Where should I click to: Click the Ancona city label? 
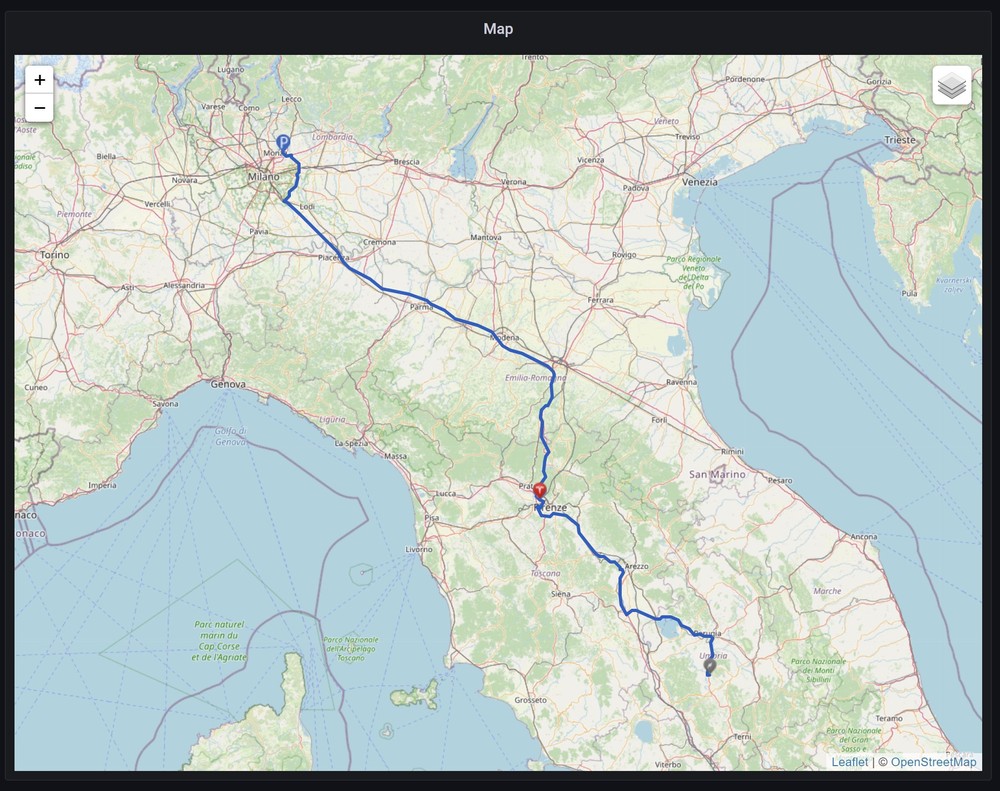863,537
